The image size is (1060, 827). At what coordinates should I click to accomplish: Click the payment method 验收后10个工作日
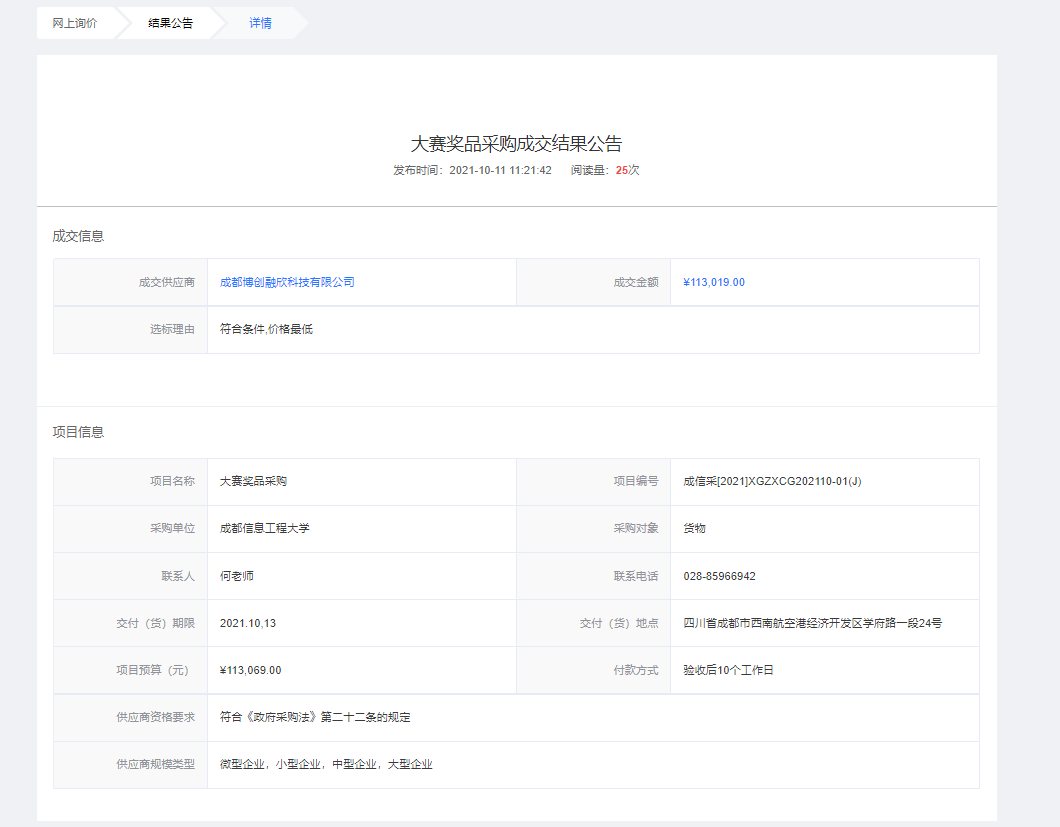click(728, 670)
